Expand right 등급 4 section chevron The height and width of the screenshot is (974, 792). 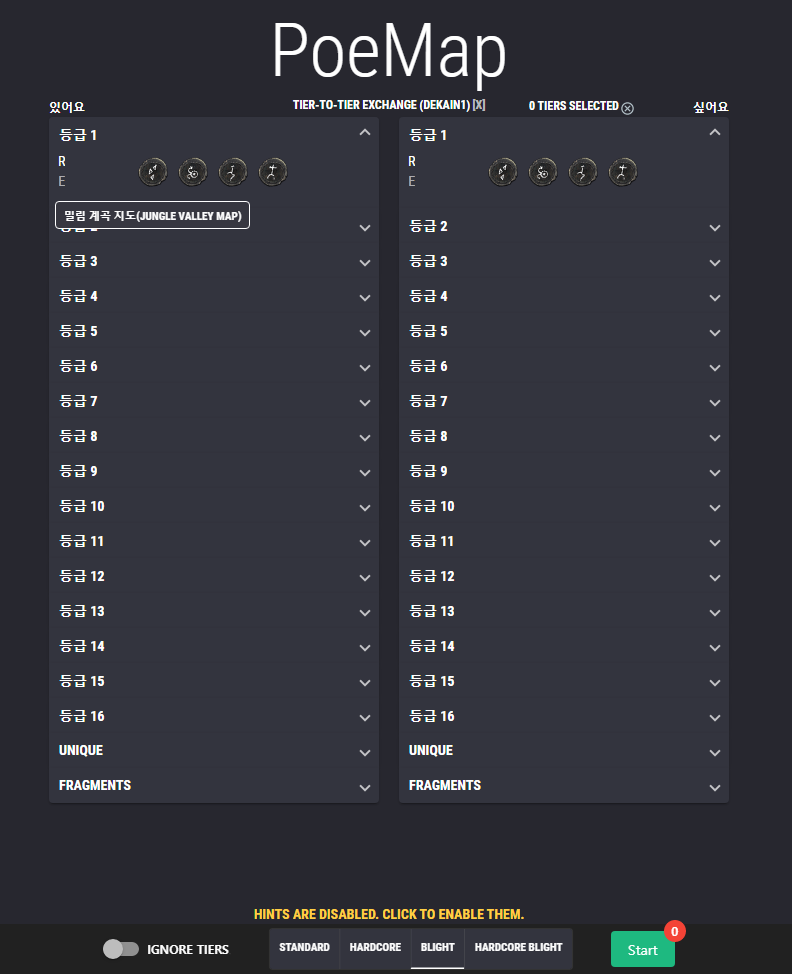pos(715,298)
